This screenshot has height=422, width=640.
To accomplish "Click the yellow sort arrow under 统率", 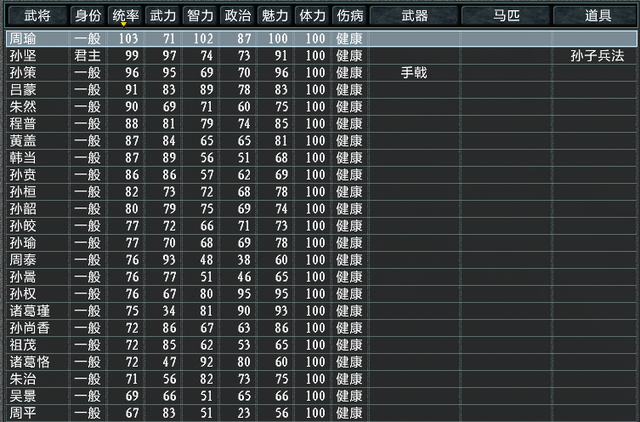I will click(124, 24).
